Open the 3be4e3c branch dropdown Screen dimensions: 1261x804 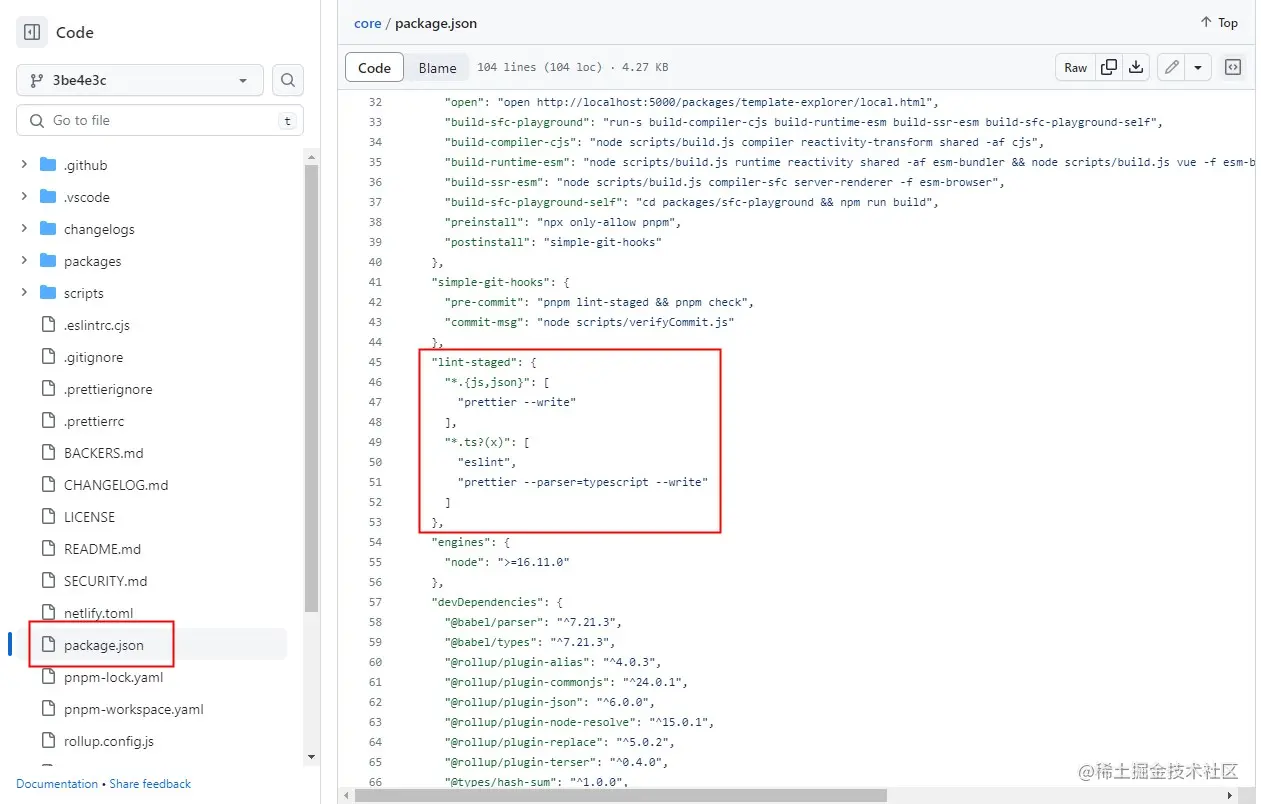point(140,80)
